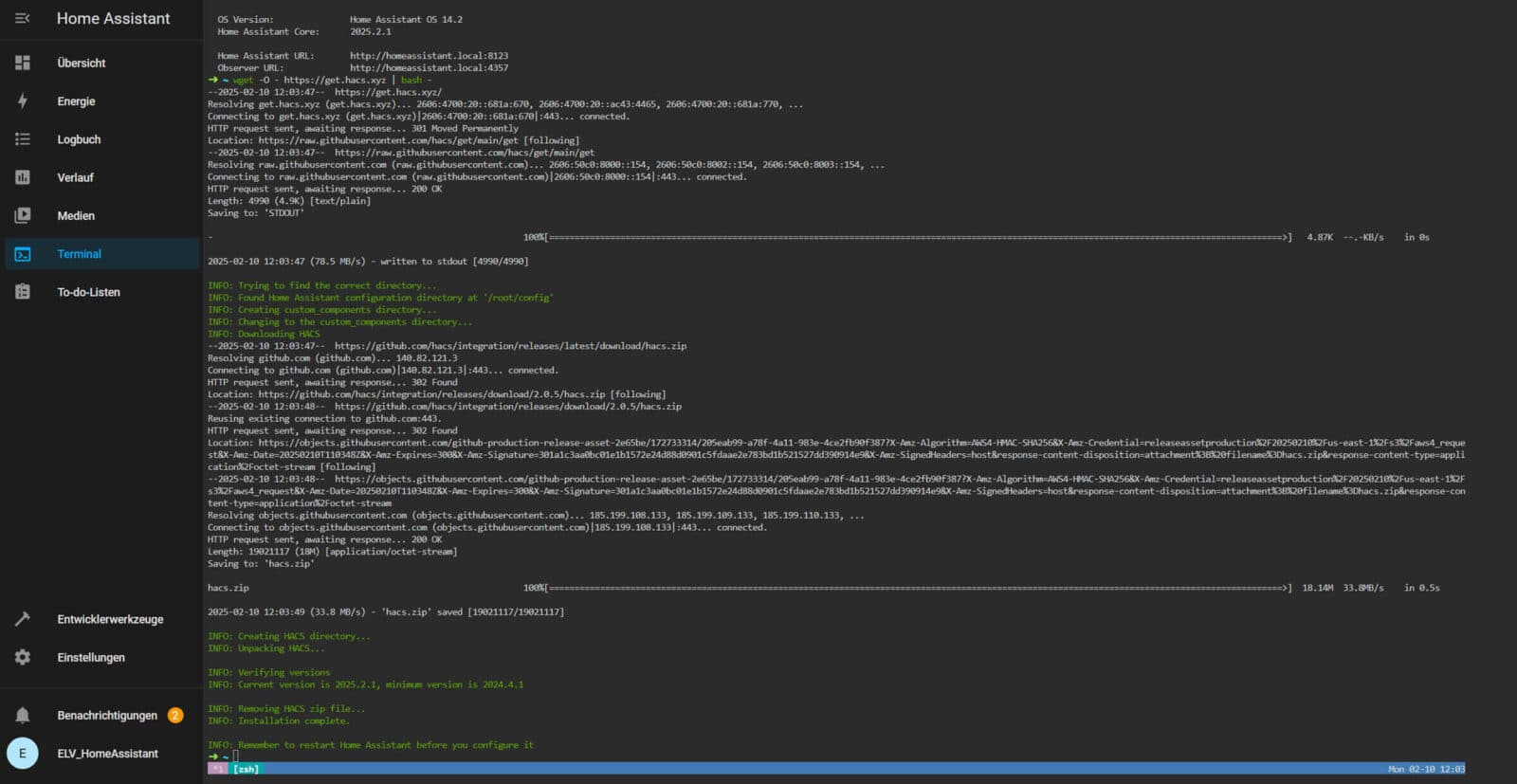This screenshot has width=1517, height=784.
Task: Open the Medien player icon
Action: 23,216
